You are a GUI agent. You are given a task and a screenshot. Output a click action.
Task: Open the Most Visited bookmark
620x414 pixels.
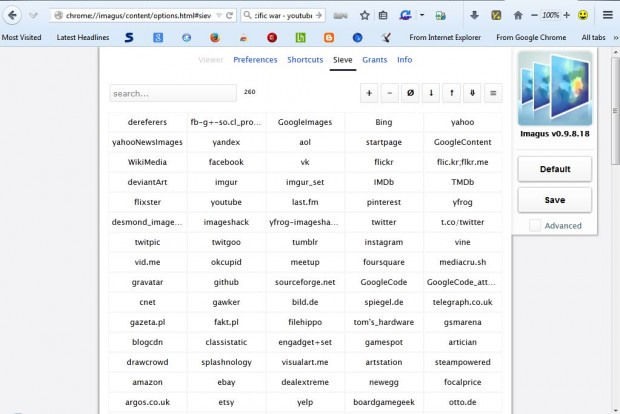(x=21, y=38)
